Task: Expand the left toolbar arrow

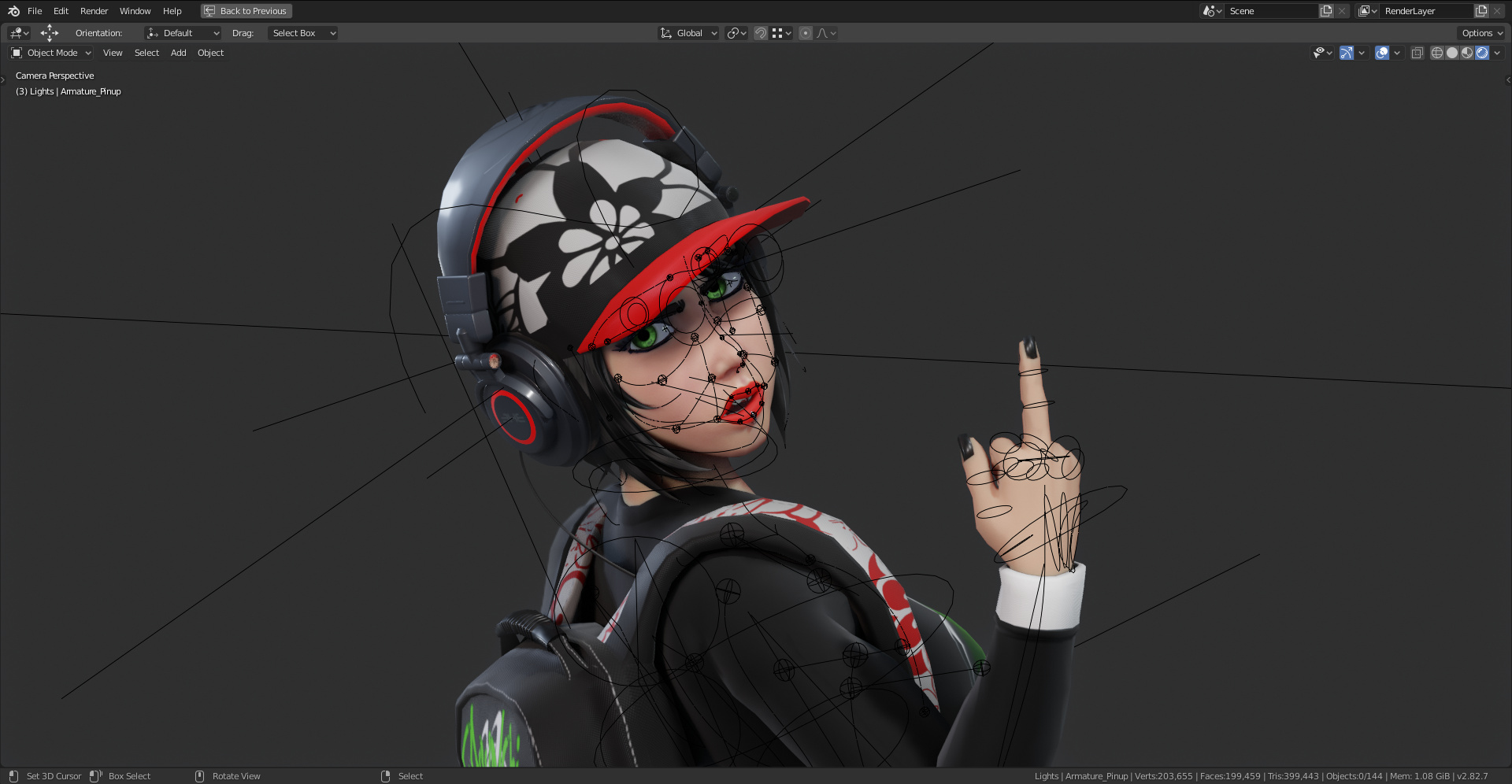Action: coord(3,80)
